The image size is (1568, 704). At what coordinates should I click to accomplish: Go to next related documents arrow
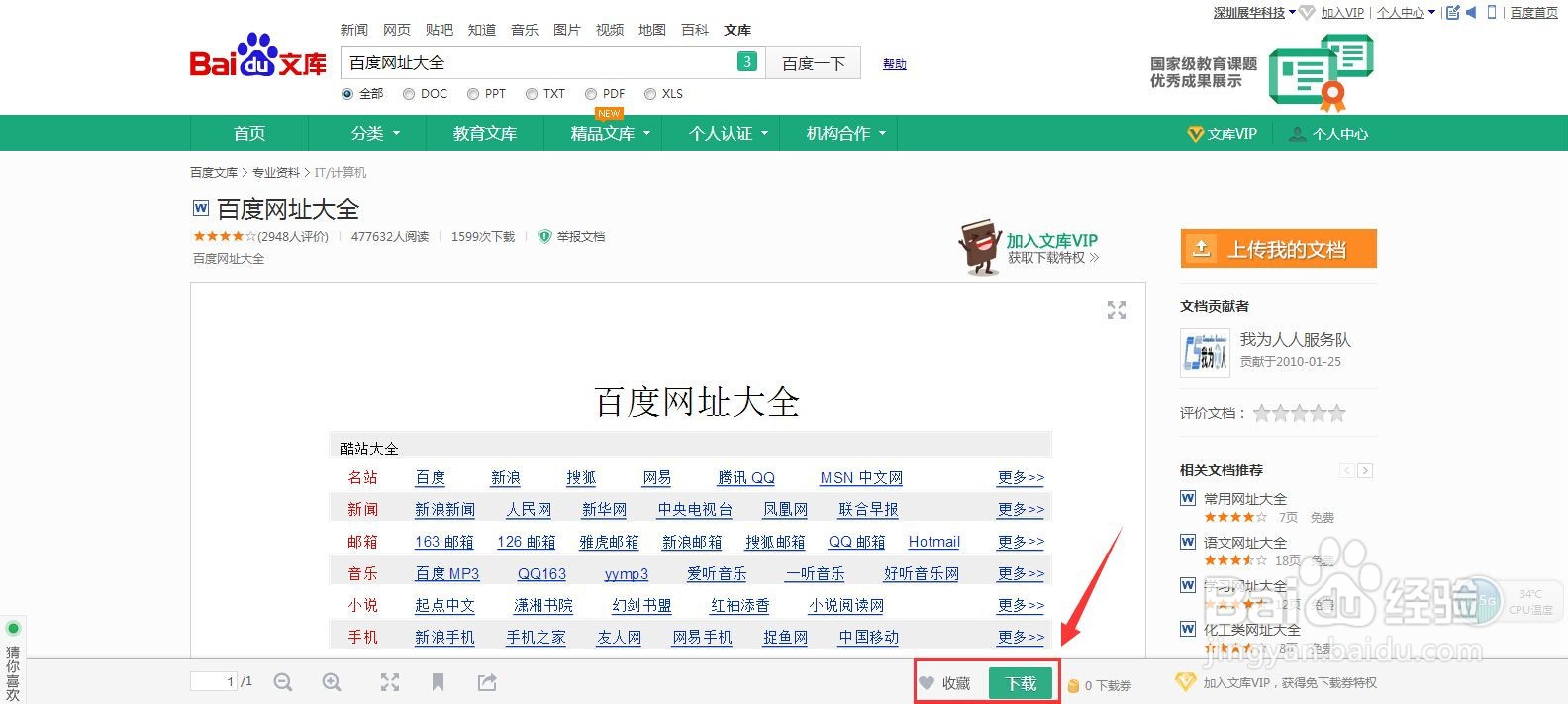pyautogui.click(x=1365, y=470)
